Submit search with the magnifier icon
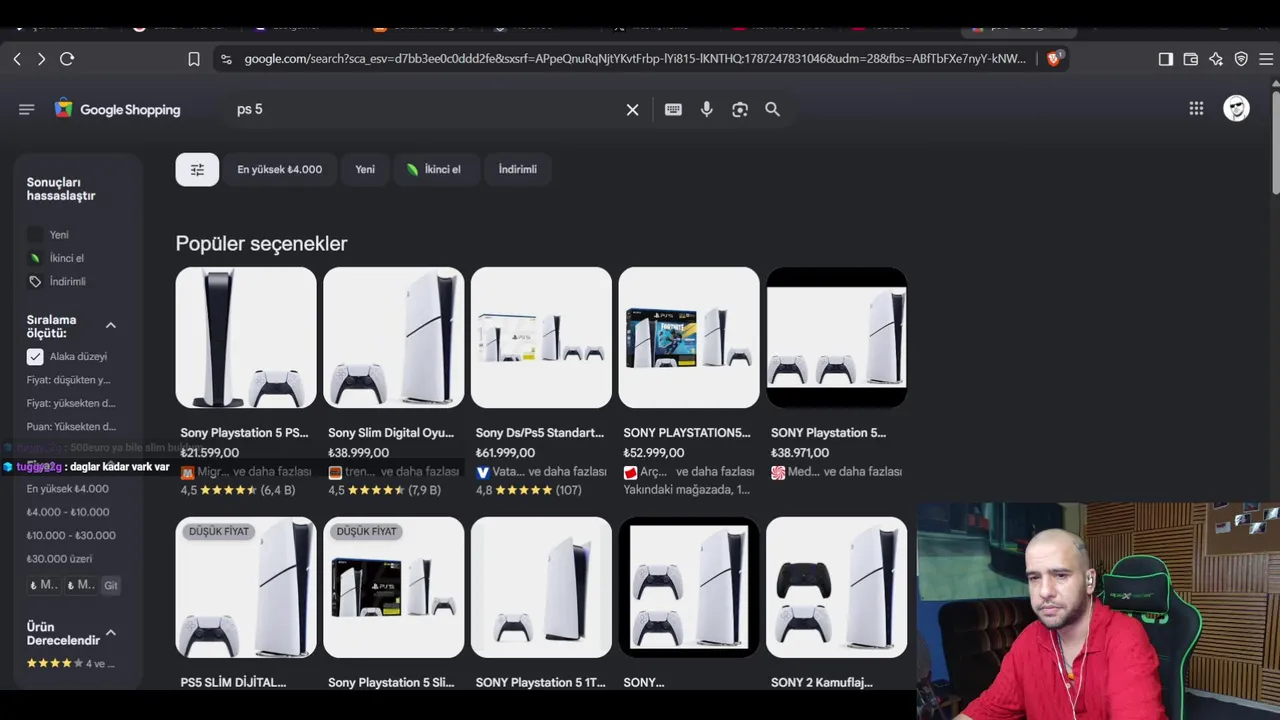Viewport: 1280px width, 720px height. click(773, 110)
